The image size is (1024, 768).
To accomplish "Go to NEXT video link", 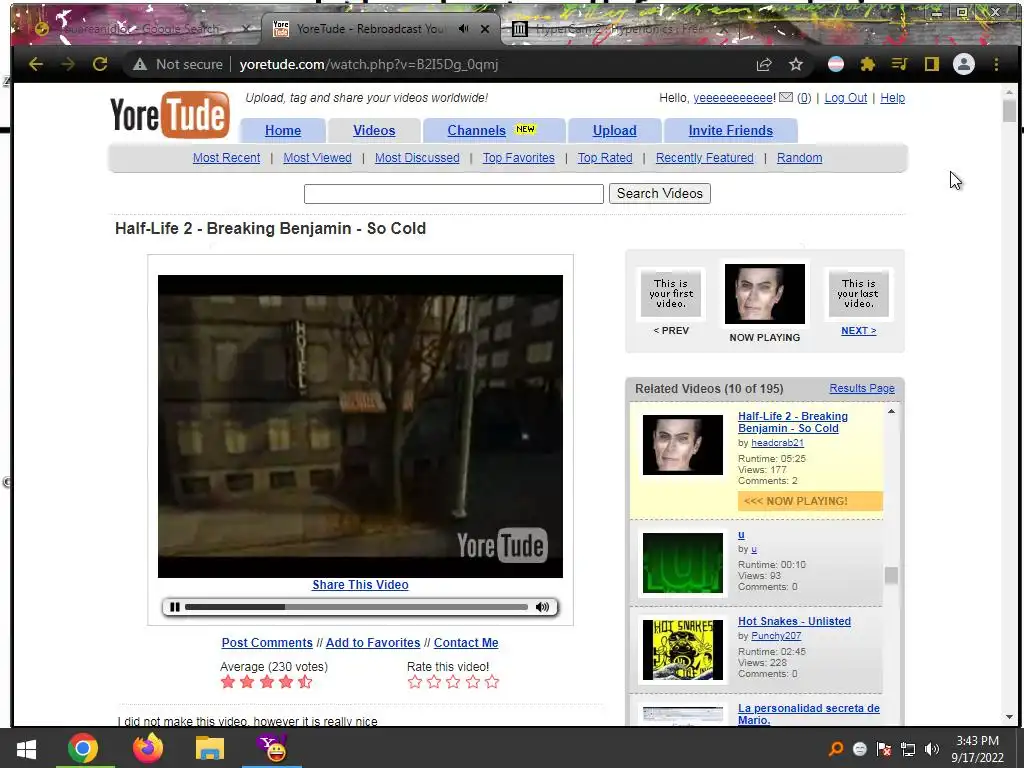I will [x=859, y=330].
